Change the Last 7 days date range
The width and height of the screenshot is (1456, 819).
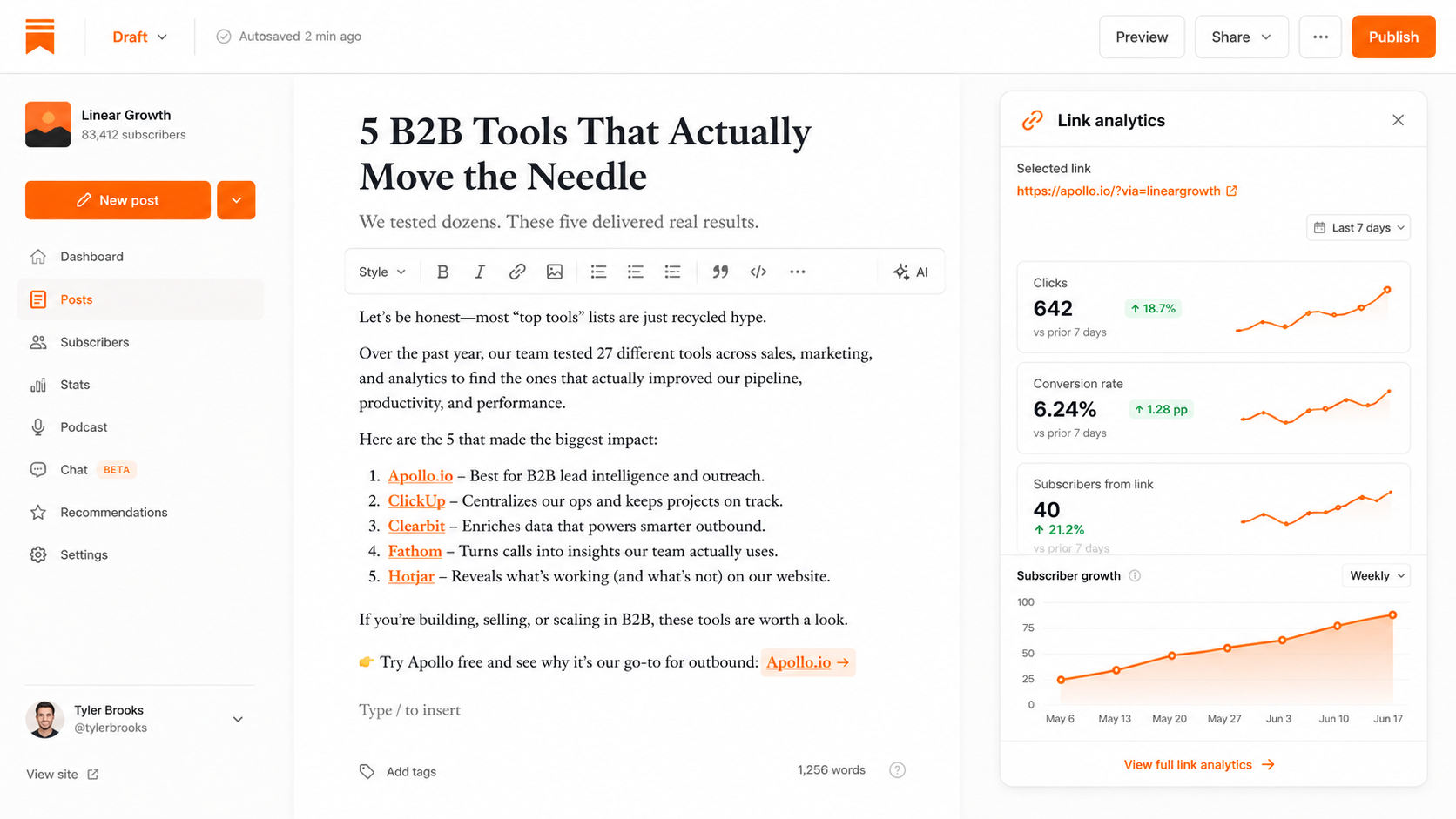pos(1358,227)
